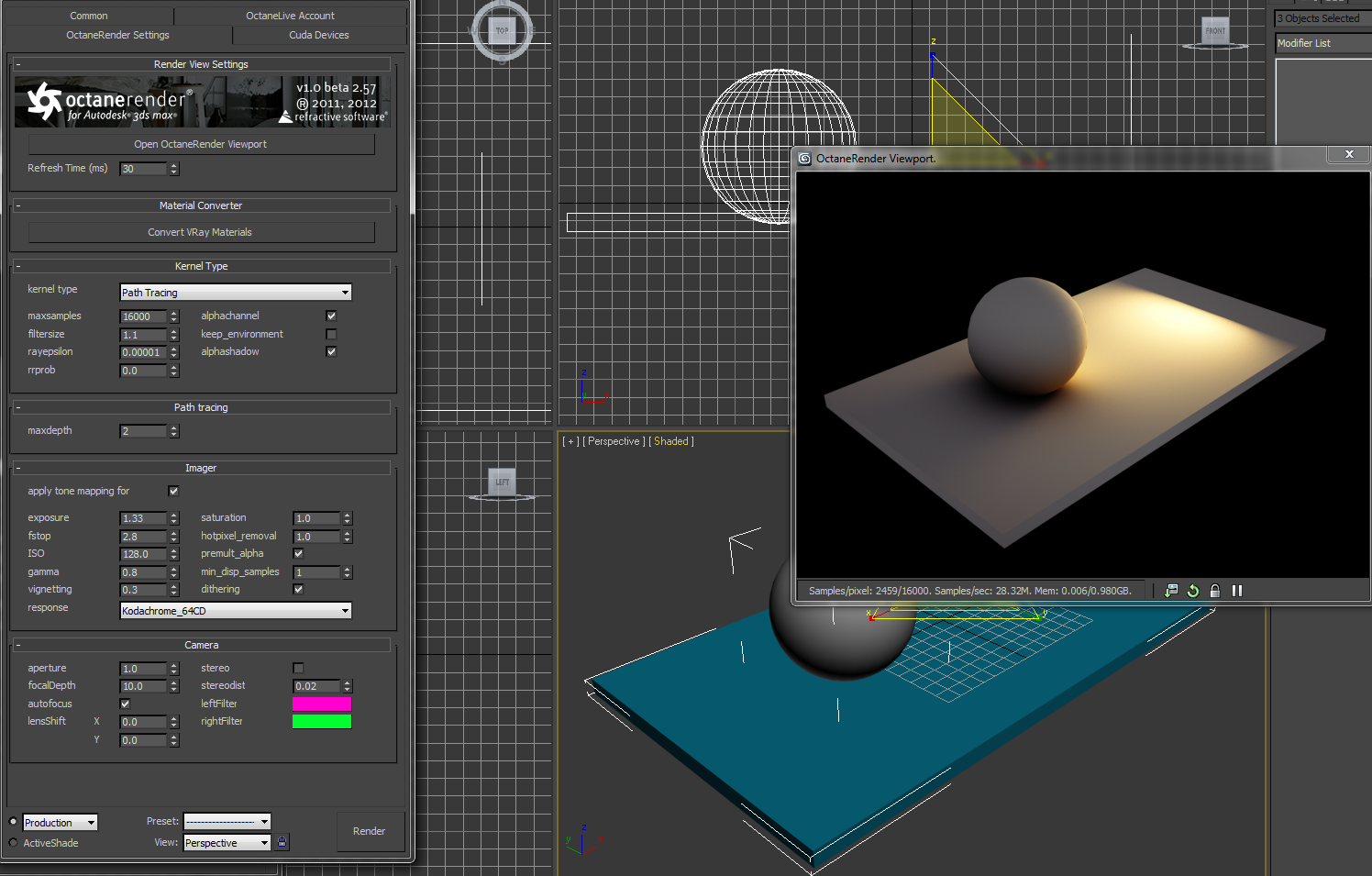1372x876 pixels.
Task: Toggle apply tone mapping checkbox
Action: pyautogui.click(x=173, y=491)
